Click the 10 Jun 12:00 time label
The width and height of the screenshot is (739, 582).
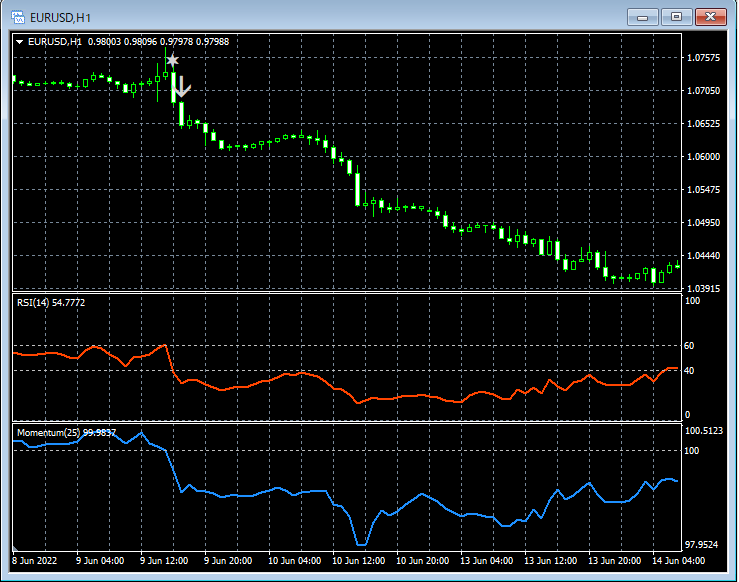click(360, 561)
